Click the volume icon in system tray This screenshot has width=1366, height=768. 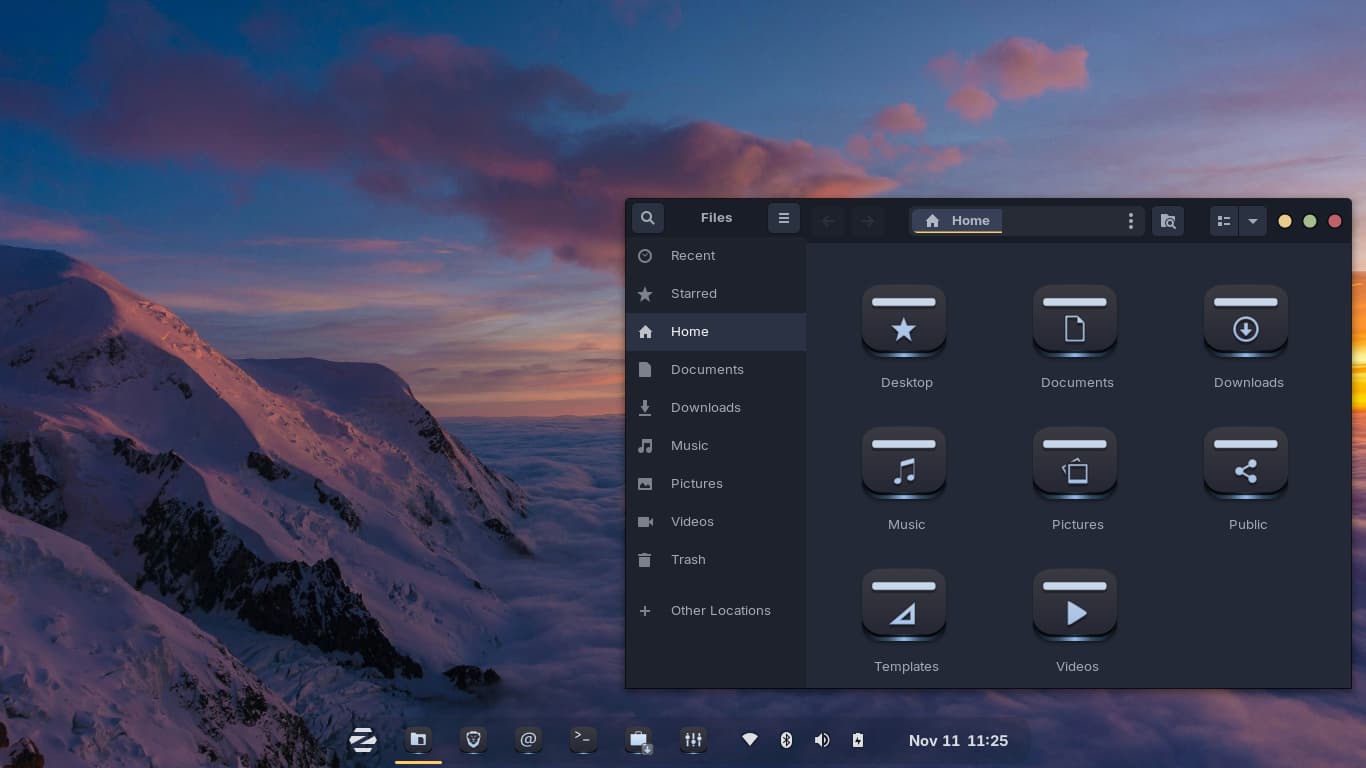click(822, 740)
